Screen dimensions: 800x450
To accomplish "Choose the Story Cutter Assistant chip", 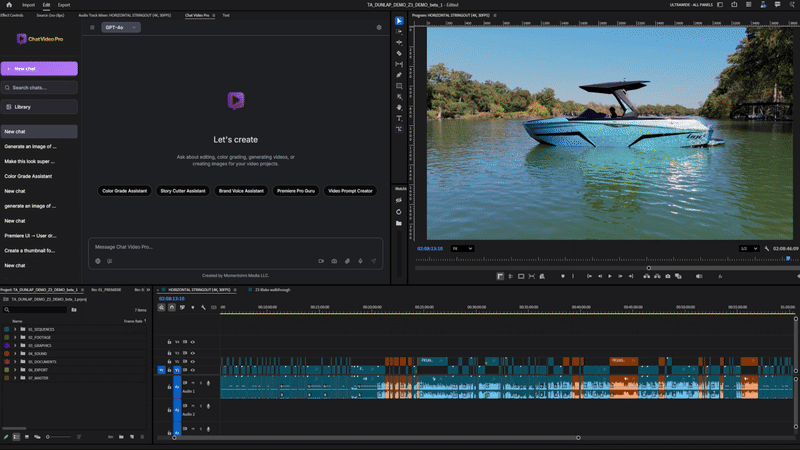I will [x=183, y=191].
